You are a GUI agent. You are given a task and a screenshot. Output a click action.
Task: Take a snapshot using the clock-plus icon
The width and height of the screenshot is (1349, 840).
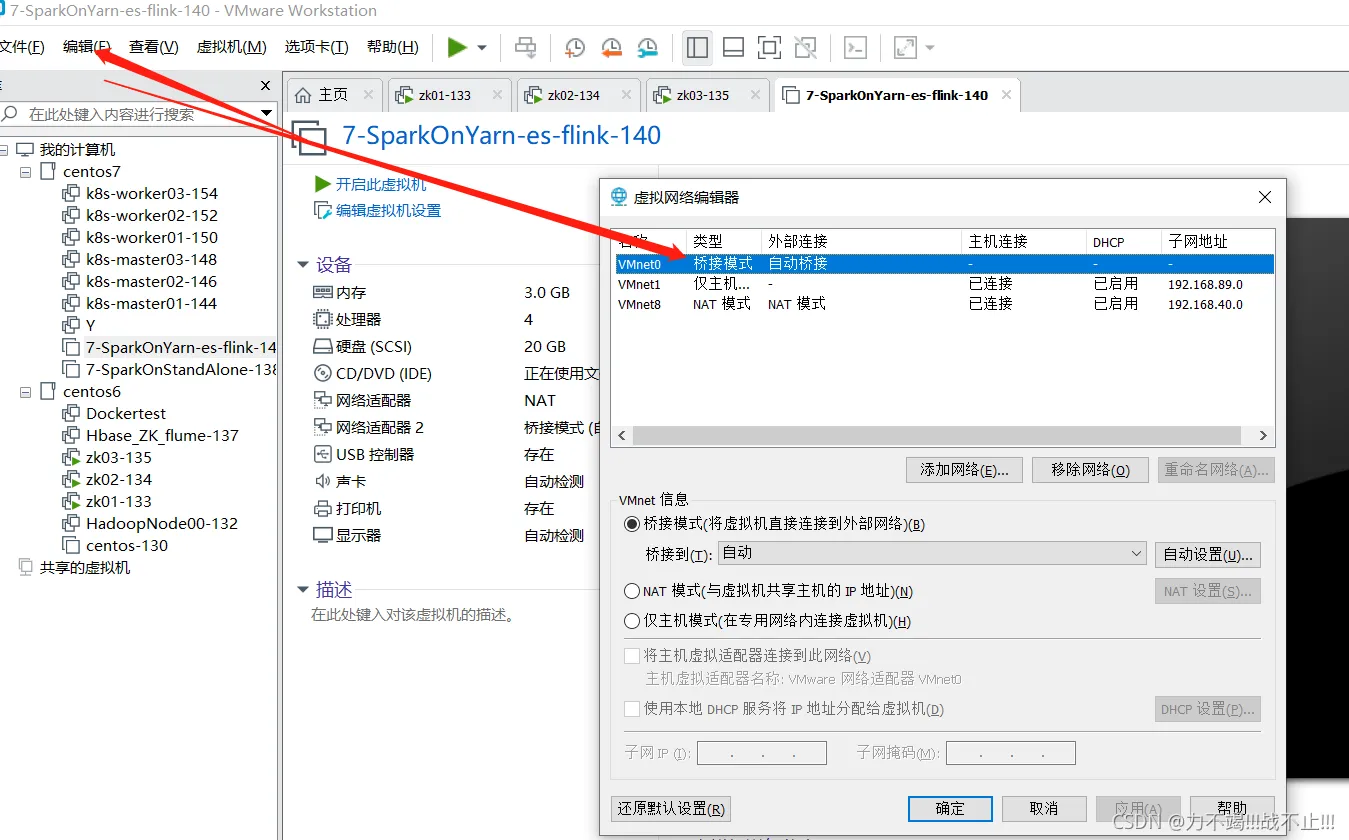(x=574, y=47)
